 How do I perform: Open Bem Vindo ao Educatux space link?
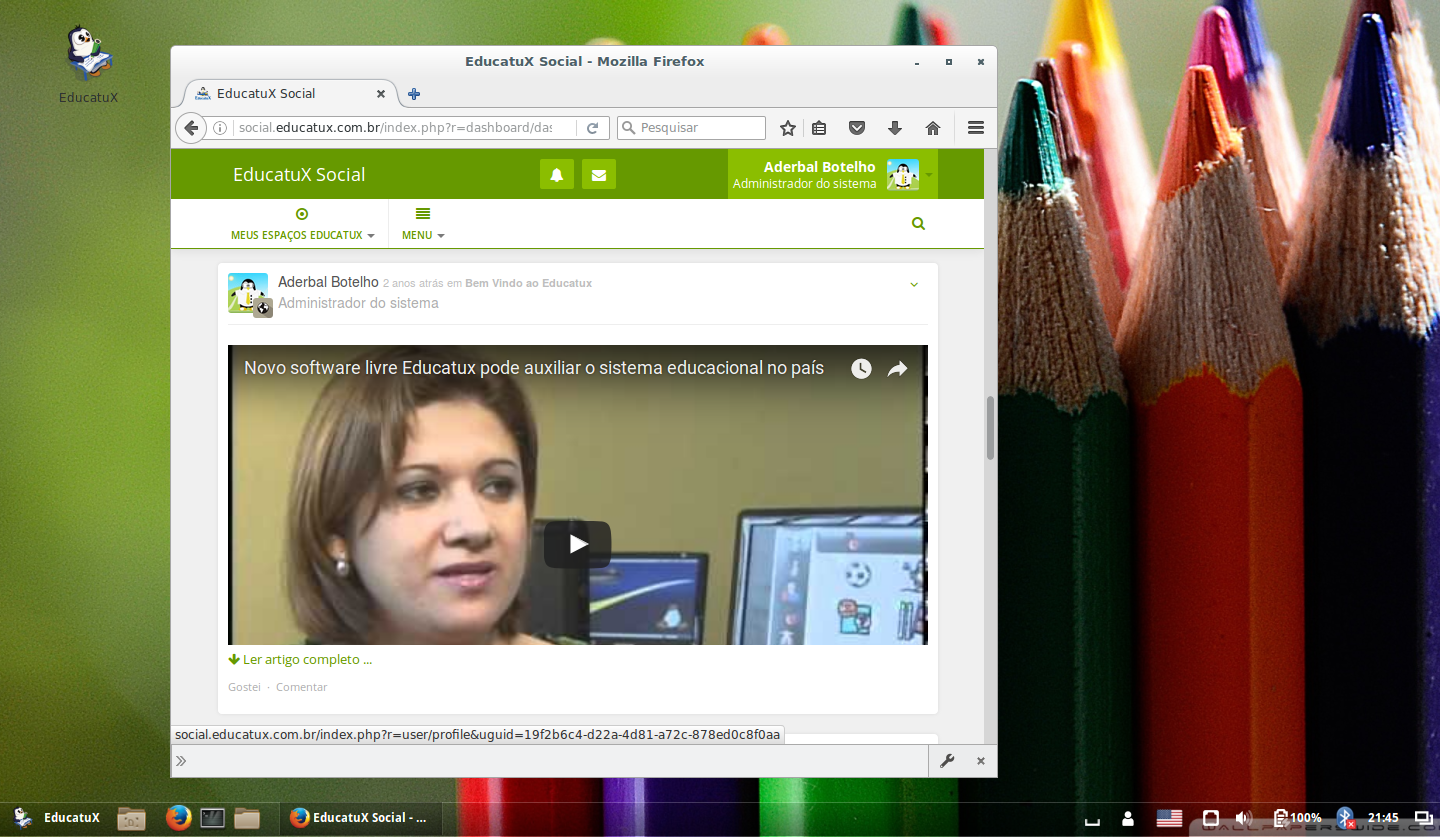pyautogui.click(x=528, y=283)
